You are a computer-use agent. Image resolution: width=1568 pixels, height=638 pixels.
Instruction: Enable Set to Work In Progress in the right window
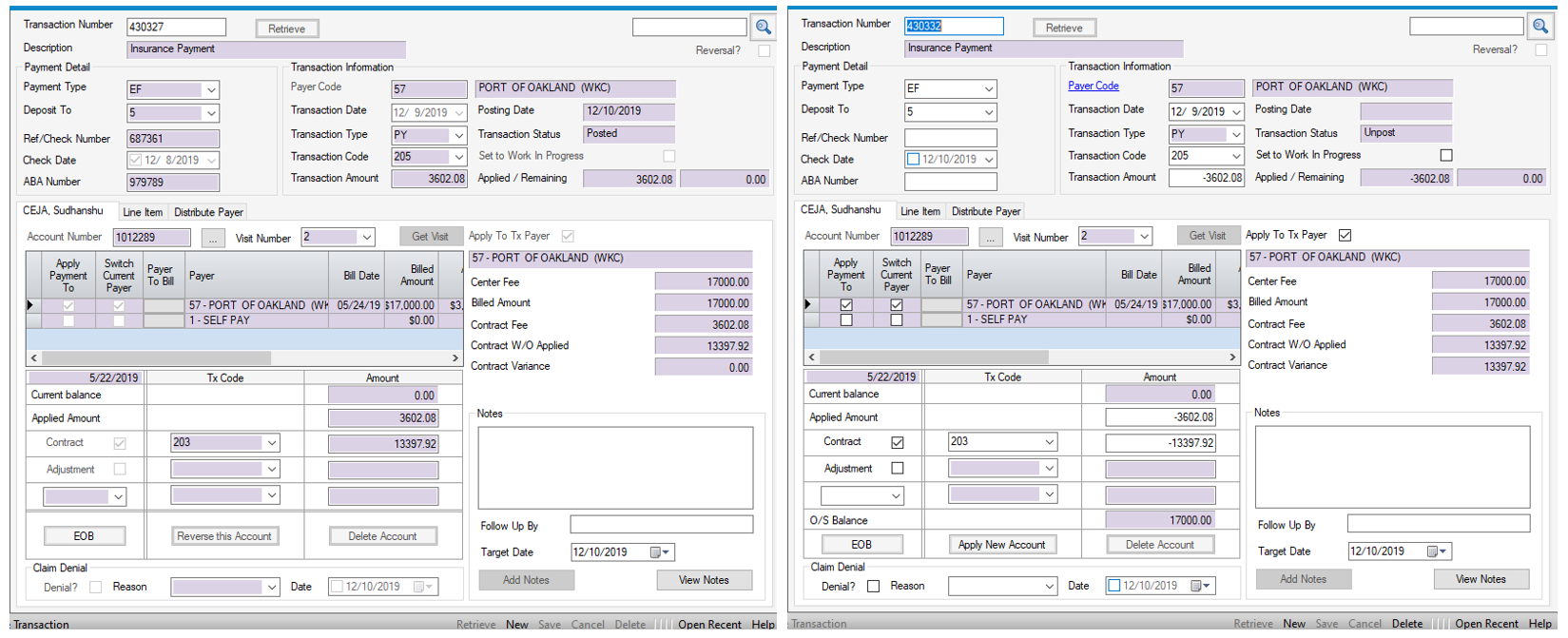pos(1445,155)
